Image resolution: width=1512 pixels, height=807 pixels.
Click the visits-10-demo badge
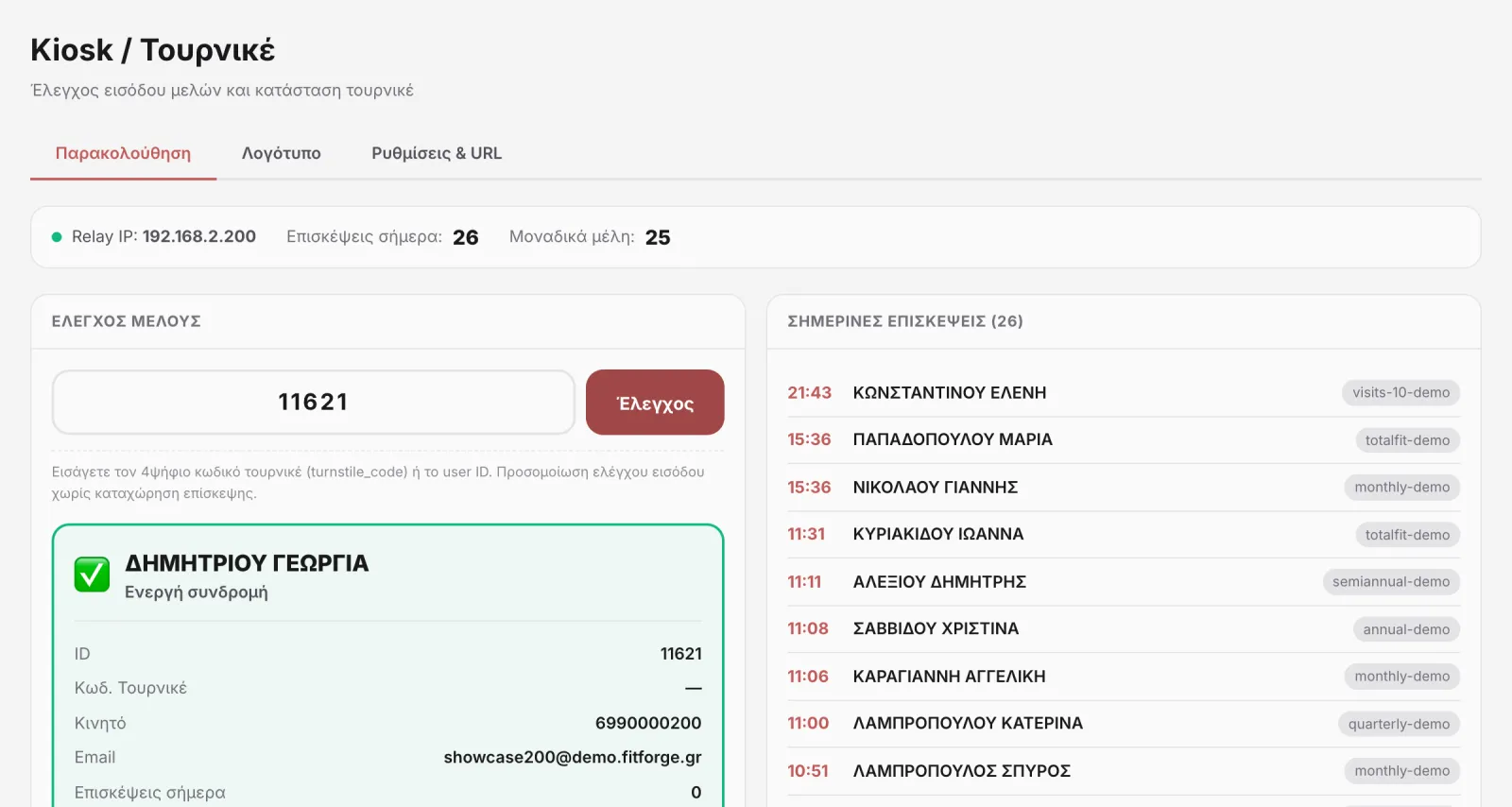[x=1400, y=393]
